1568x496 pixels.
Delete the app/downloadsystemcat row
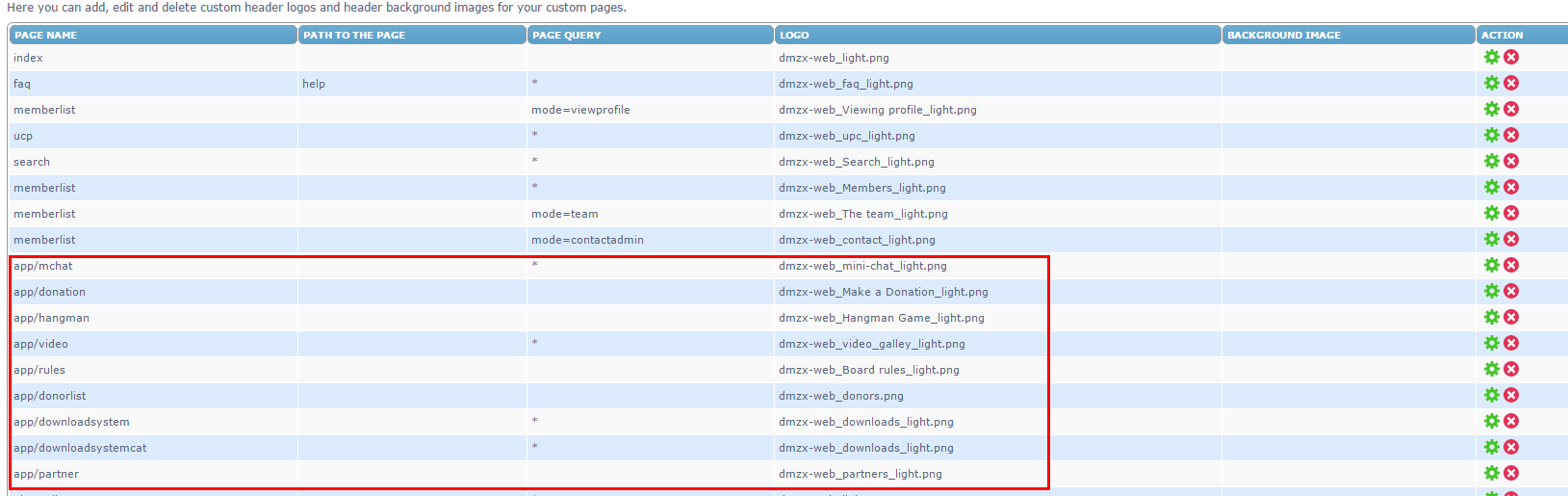tap(1511, 447)
